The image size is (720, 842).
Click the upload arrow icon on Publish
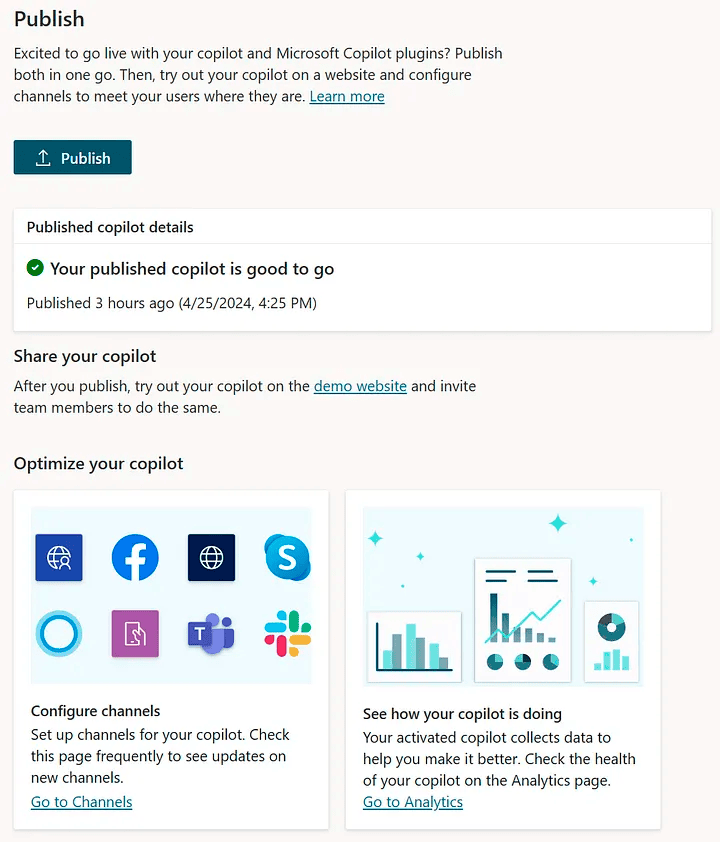(43, 158)
